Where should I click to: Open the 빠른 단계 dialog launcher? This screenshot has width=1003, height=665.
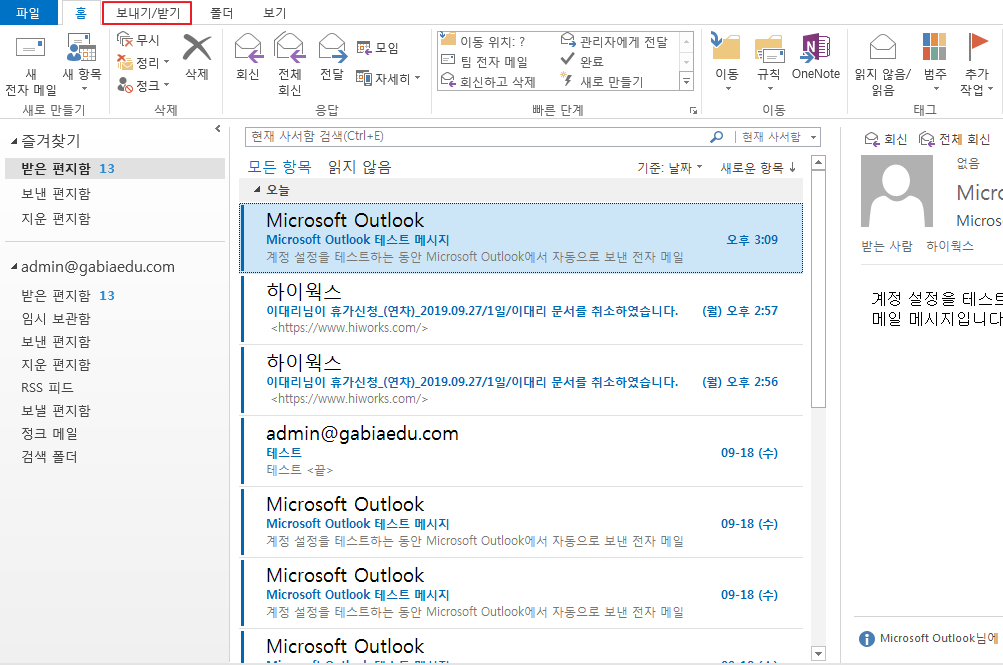693,111
